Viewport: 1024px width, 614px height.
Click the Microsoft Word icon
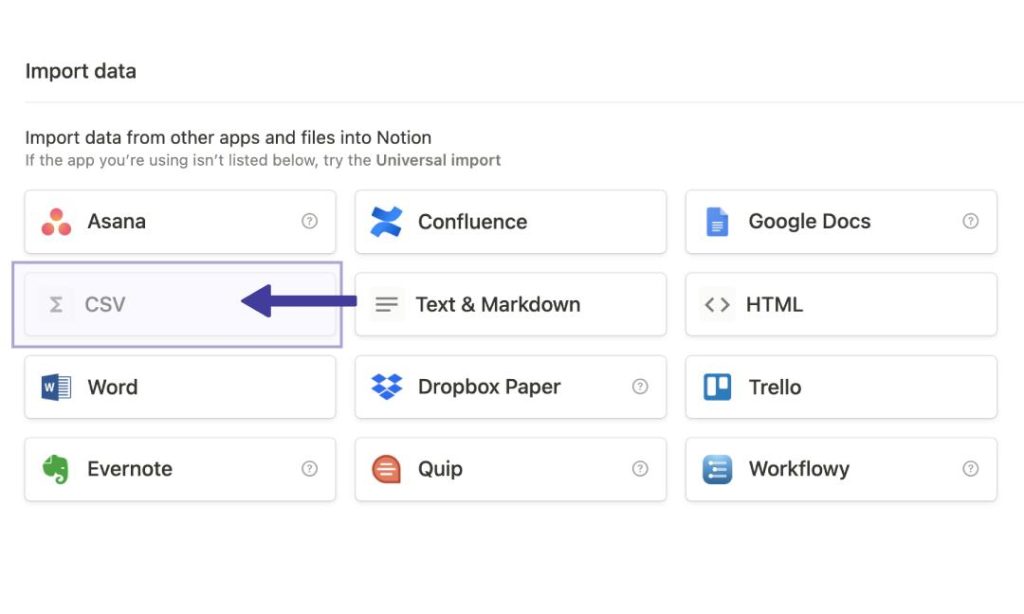point(58,387)
